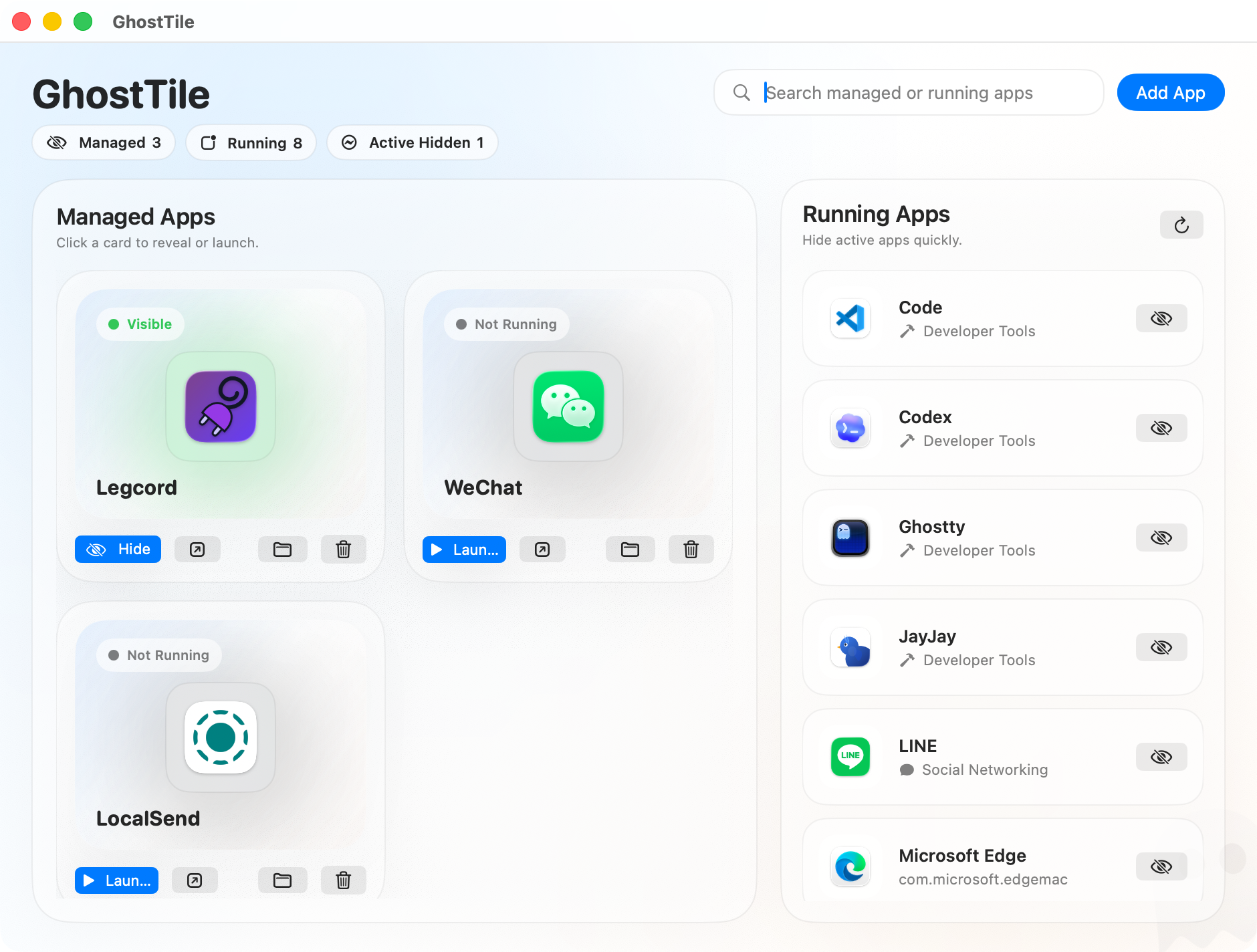Filter by Active Hidden apps

coord(412,142)
